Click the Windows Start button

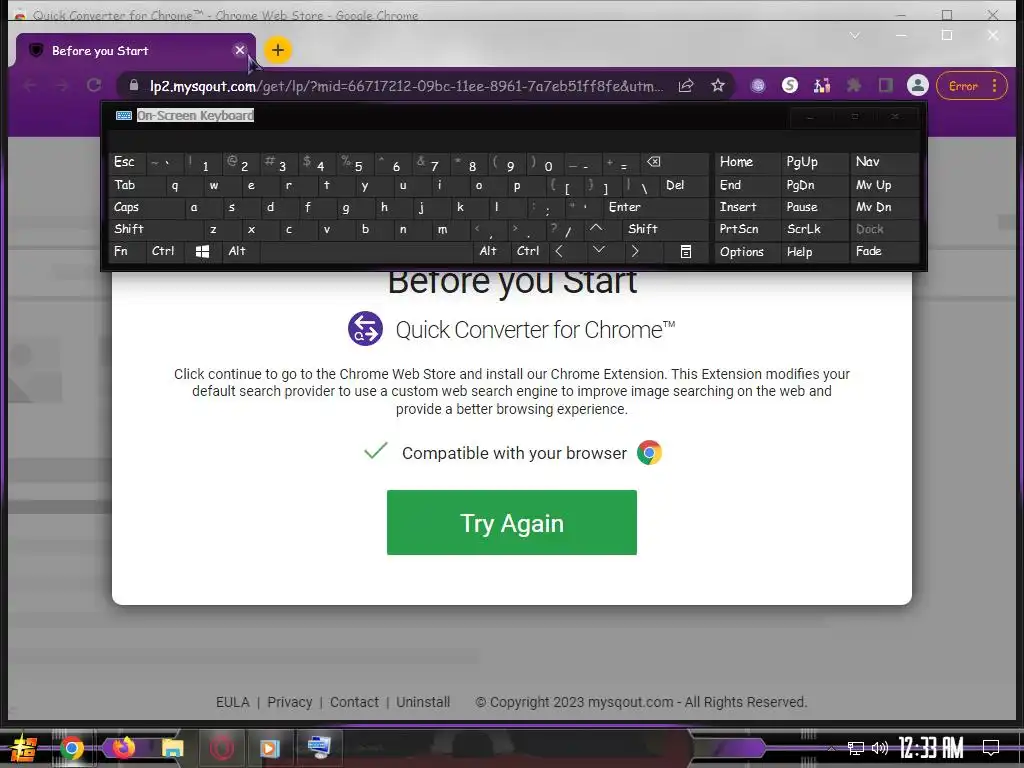click(24, 748)
